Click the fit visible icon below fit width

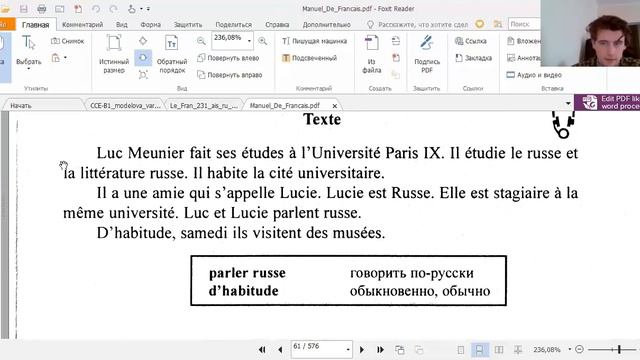click(x=143, y=75)
